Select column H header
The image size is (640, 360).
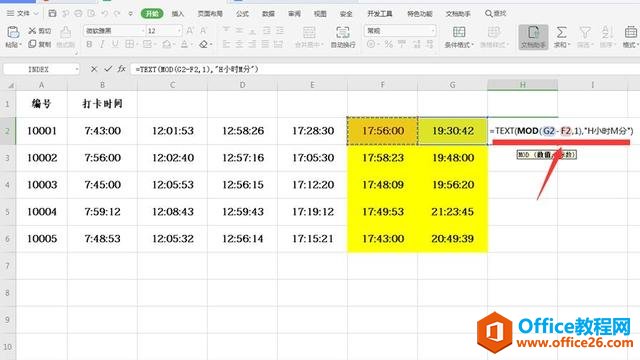522,85
